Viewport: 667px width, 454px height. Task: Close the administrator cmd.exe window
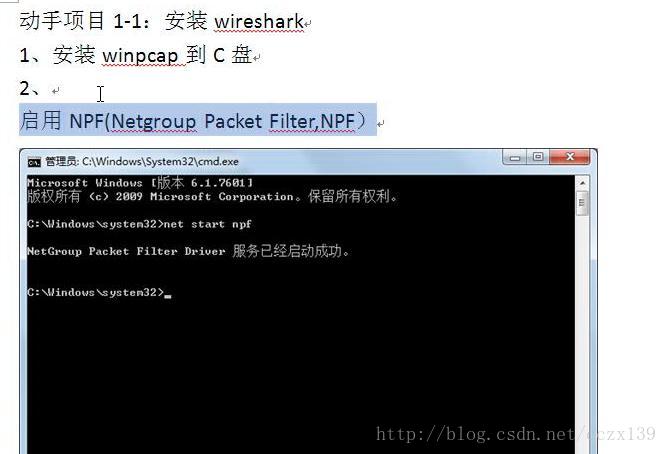[x=570, y=157]
